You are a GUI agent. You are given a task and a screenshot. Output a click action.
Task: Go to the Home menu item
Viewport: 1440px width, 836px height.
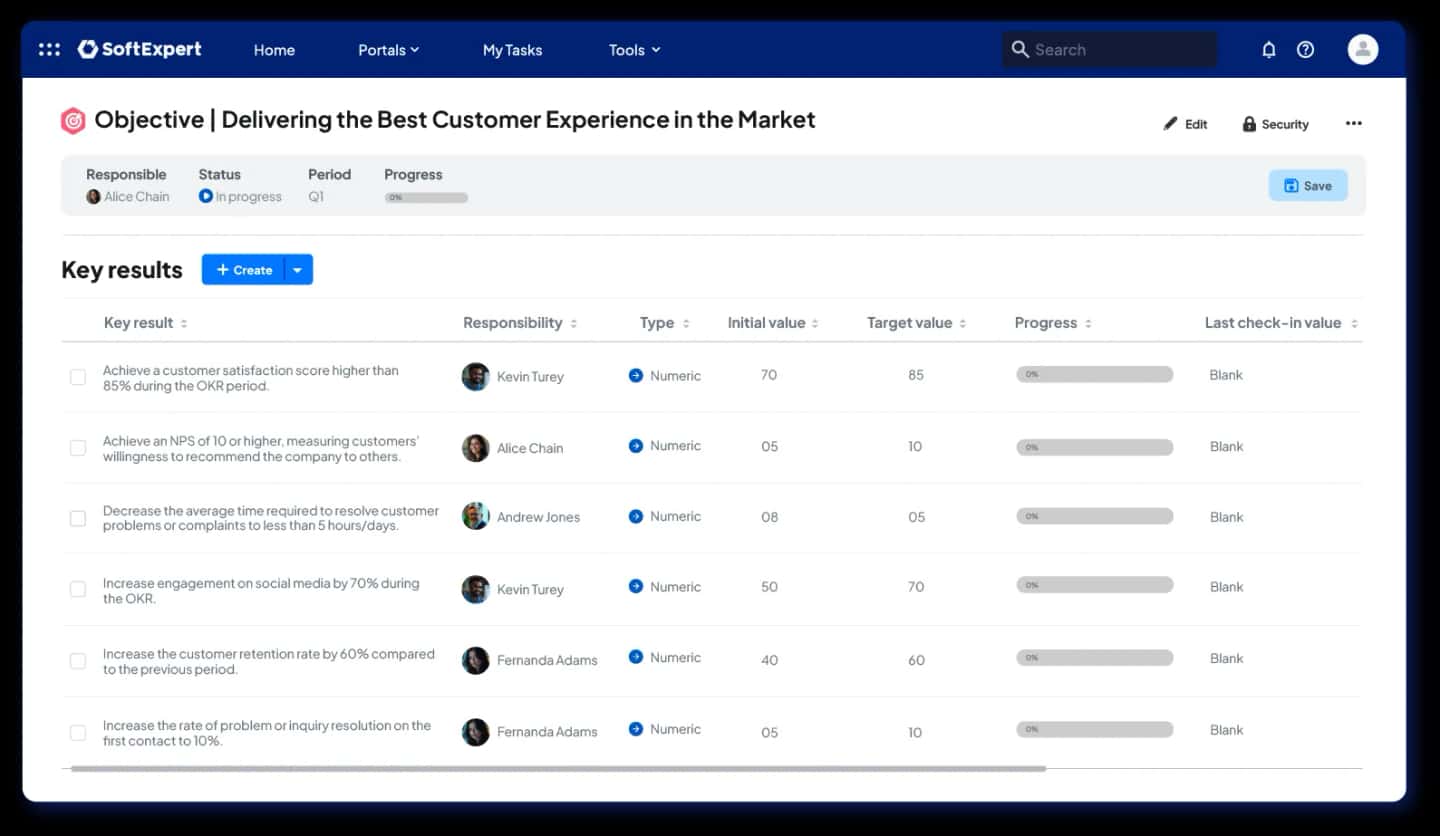coord(274,50)
